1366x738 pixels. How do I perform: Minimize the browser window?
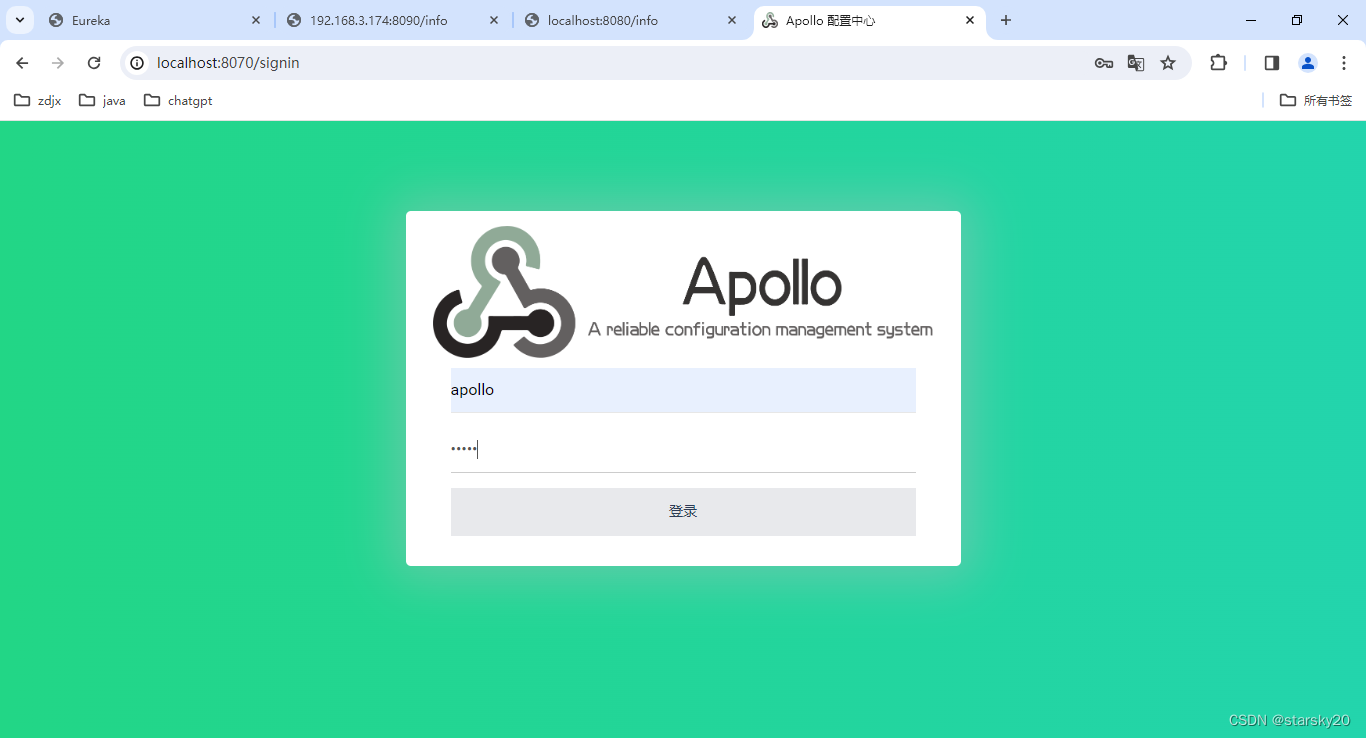1251,20
